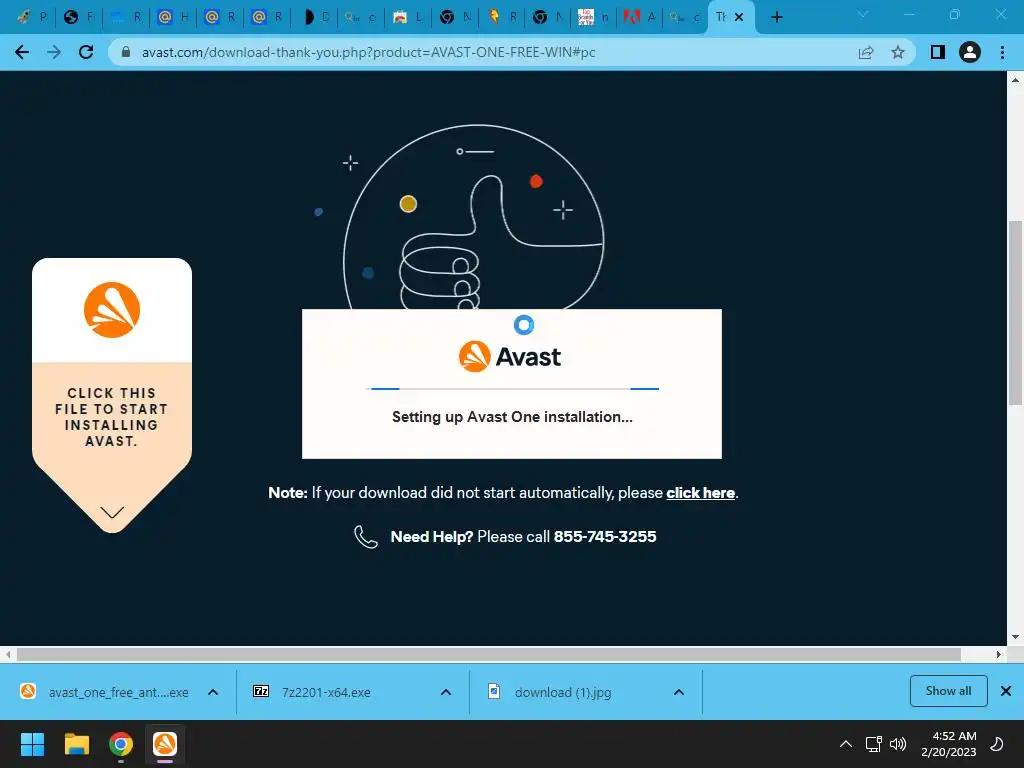Click 'Click this file to start installing Avast' text
Viewport: 1024px width, 768px height.
click(112, 417)
